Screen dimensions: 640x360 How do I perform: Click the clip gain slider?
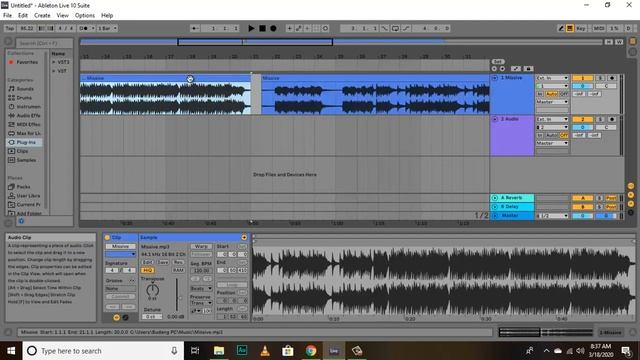pyautogui.click(x=177, y=296)
